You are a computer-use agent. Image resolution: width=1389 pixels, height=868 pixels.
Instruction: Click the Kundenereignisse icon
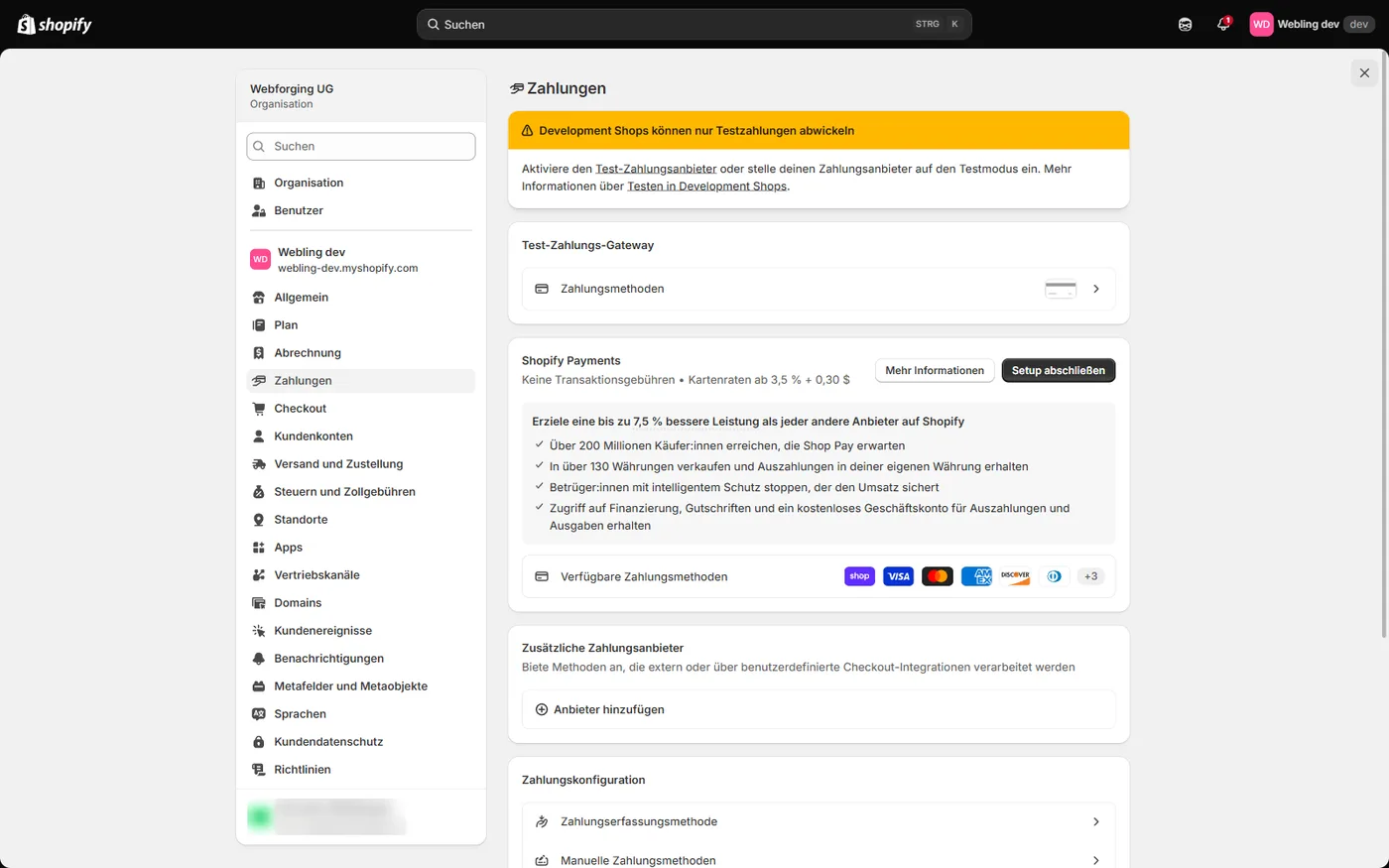[259, 631]
